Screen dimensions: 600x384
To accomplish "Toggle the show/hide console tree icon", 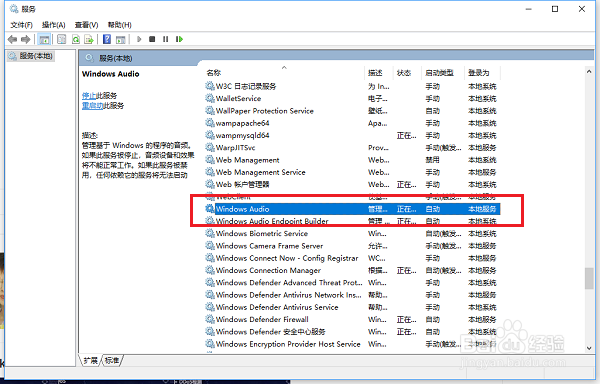I will (44, 39).
